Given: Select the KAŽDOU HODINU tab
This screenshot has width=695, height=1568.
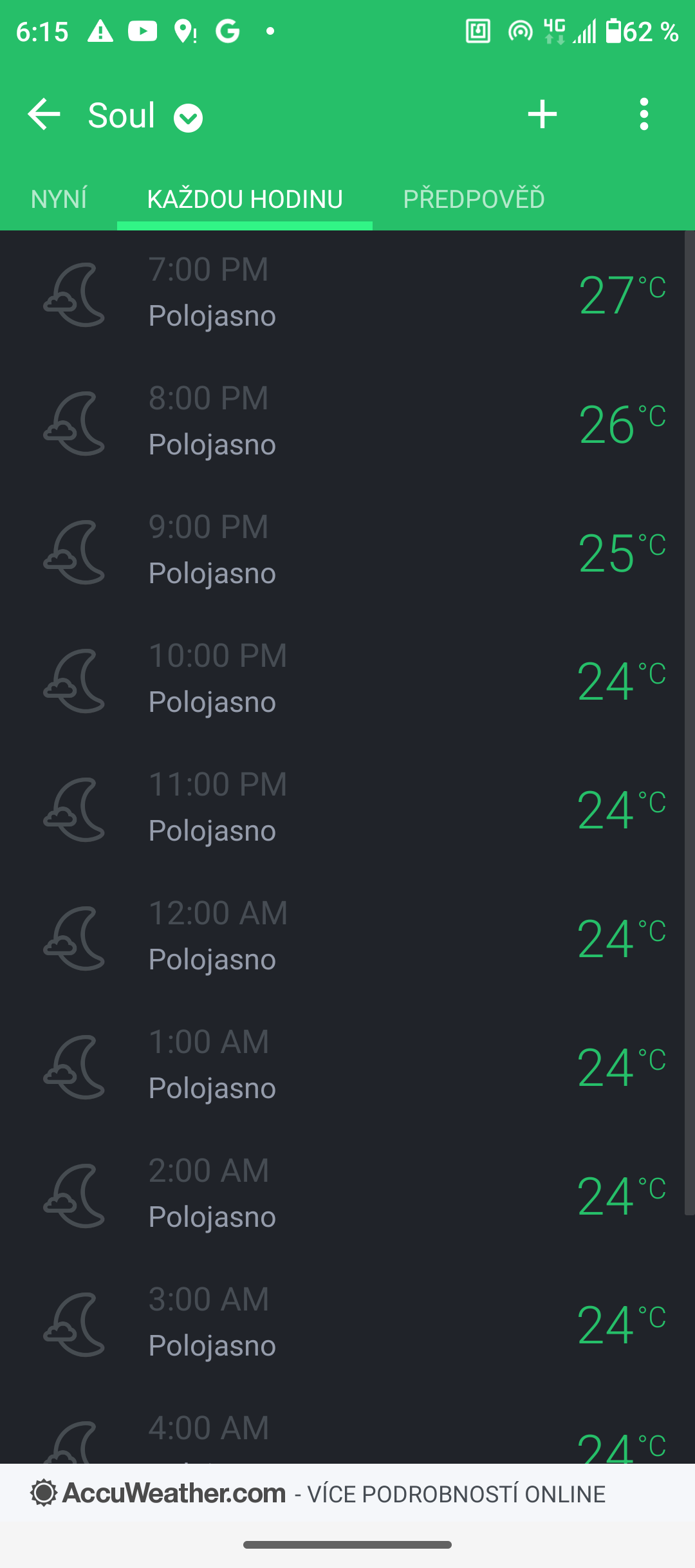Looking at the screenshot, I should coord(245,199).
